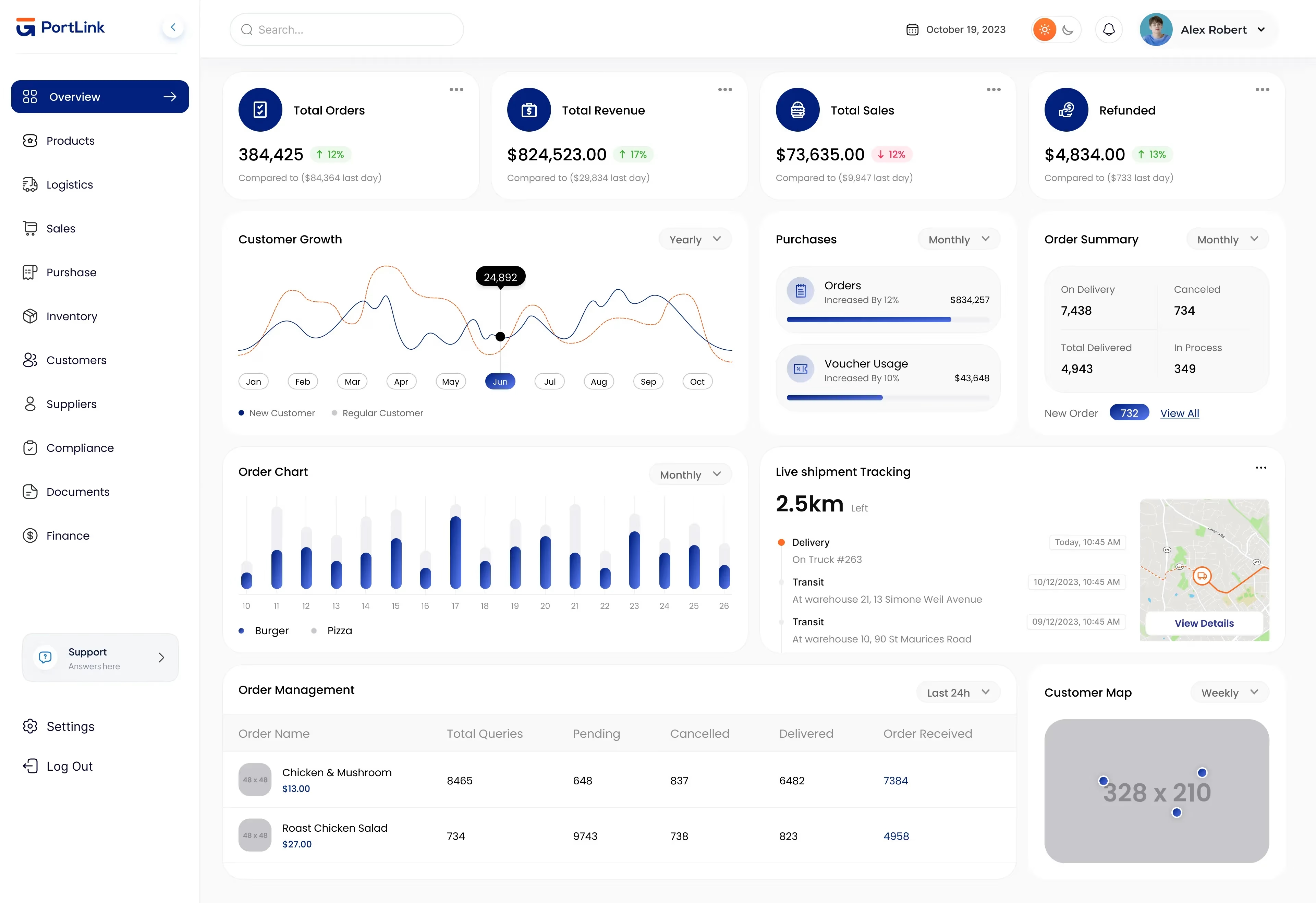Screen dimensions: 1316x903
Task: Open Logistics in the sidebar
Action: 70,185
